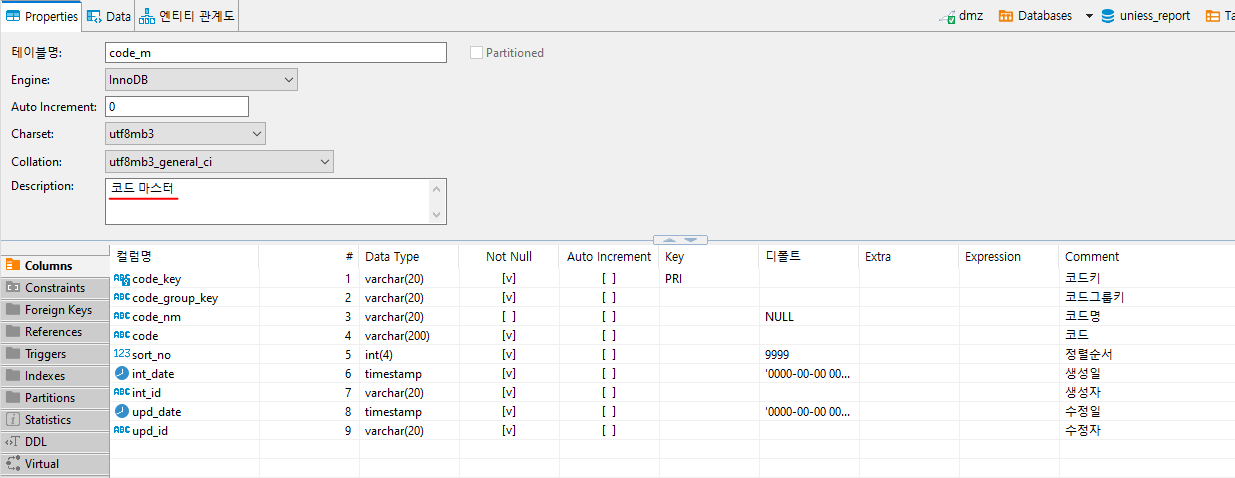Sort by Not Null column header

(509, 257)
